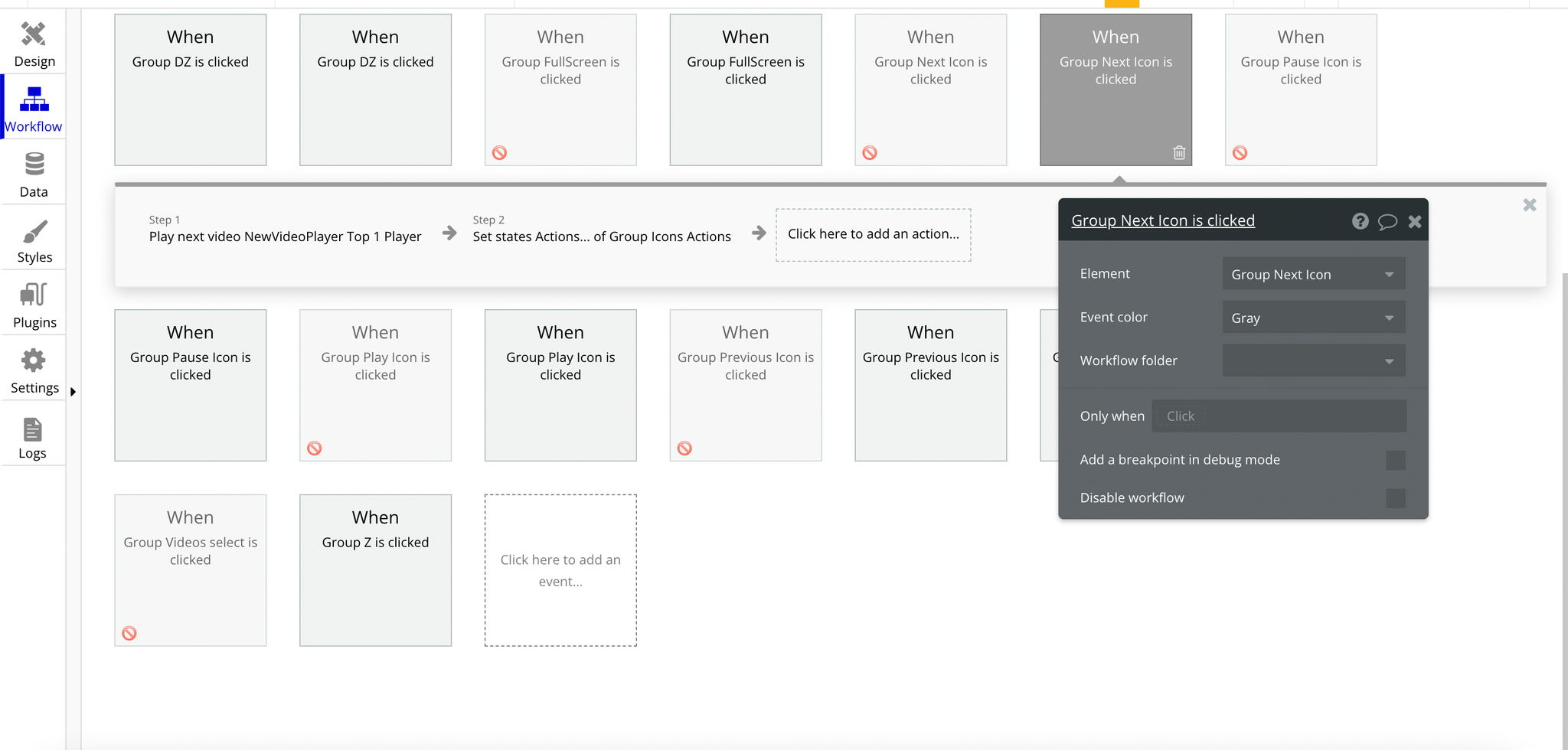Viewport: 1568px width, 750px height.
Task: Select the enabled Group Pause Icon is clicked event
Action: (191, 385)
